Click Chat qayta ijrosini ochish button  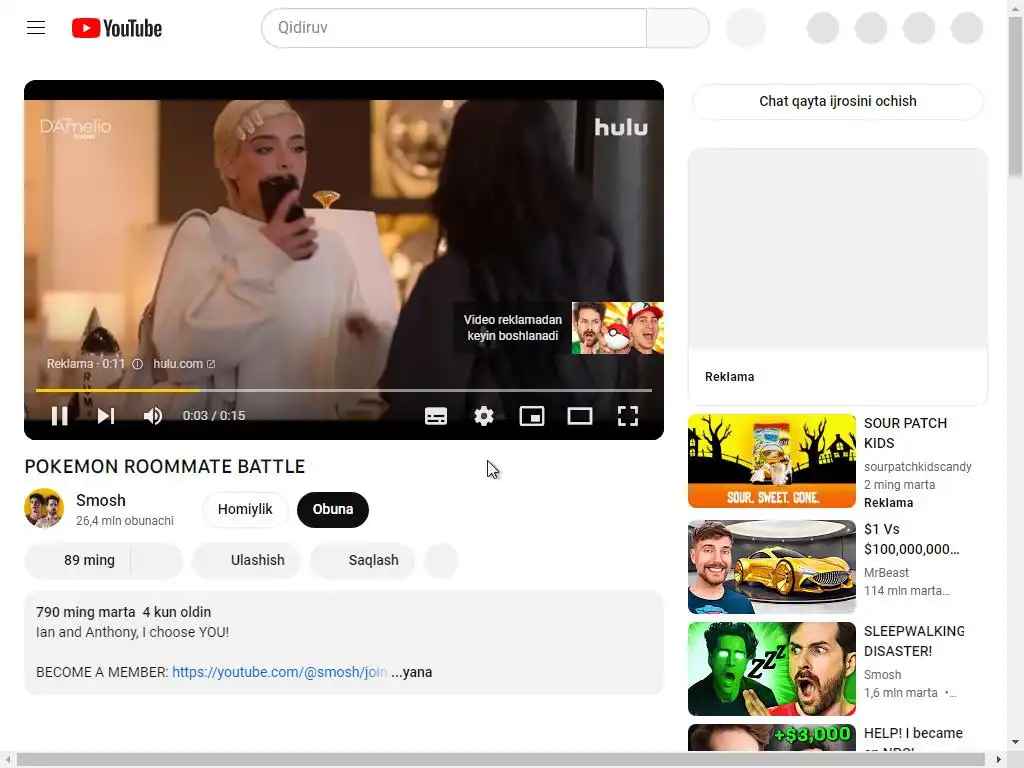[x=838, y=101]
